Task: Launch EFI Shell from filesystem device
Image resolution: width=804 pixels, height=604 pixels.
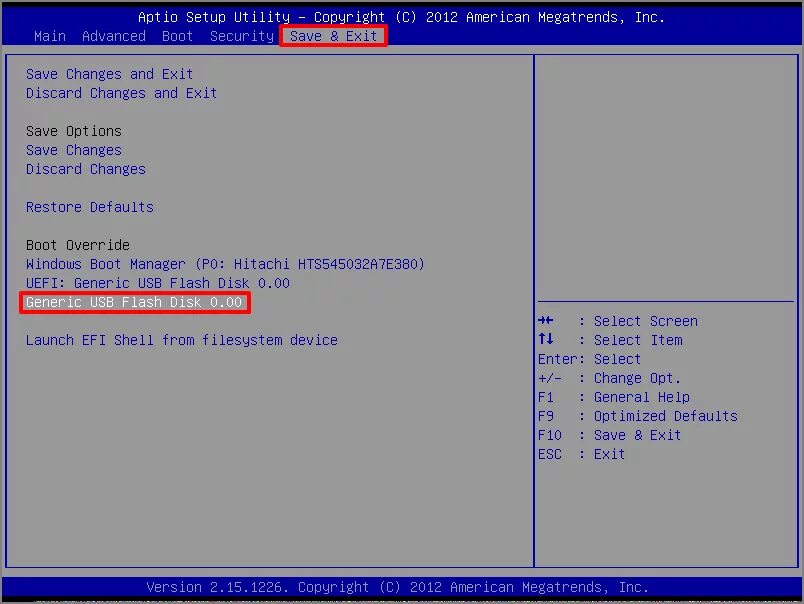Action: pos(182,340)
